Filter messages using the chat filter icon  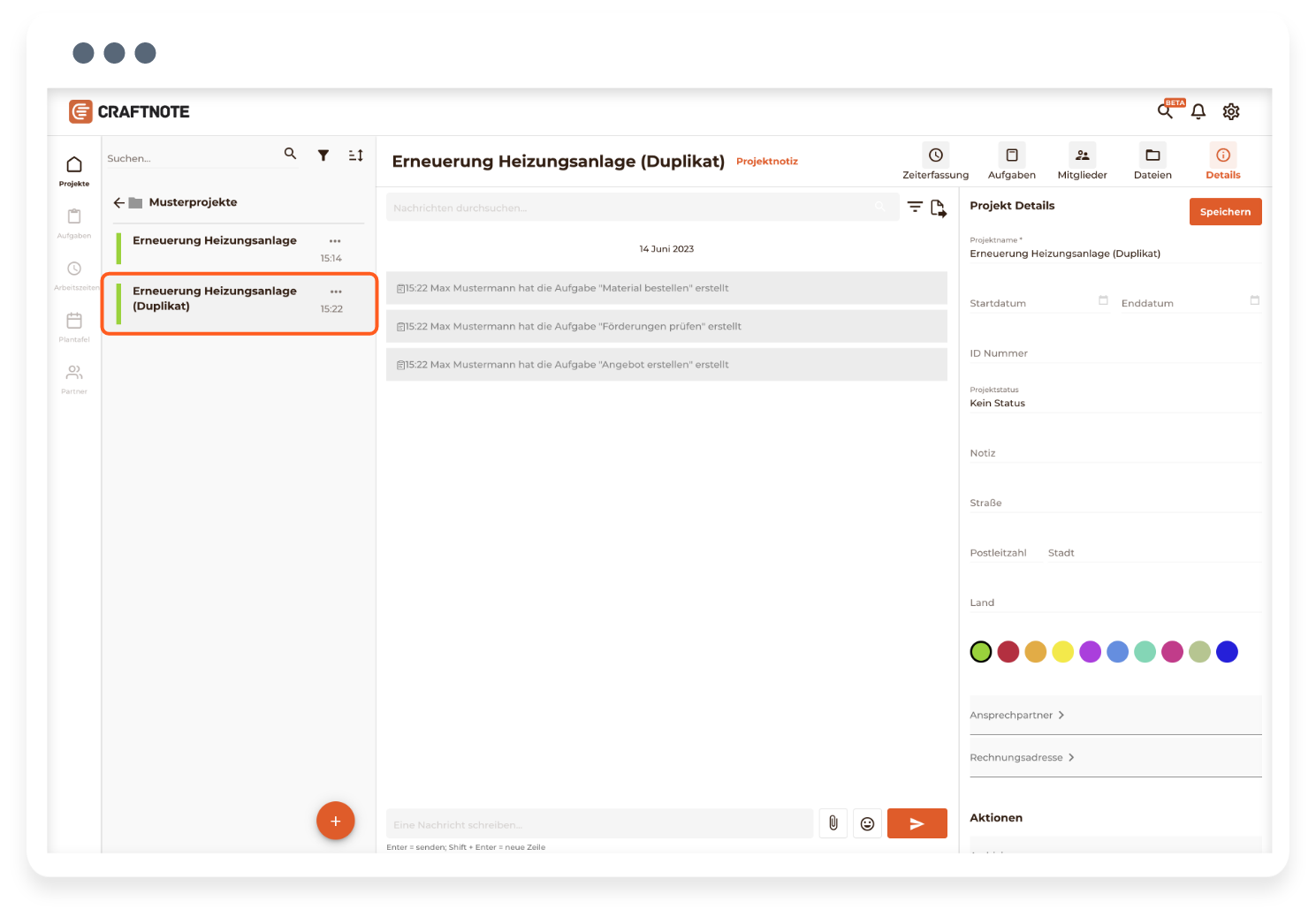[x=915, y=208]
